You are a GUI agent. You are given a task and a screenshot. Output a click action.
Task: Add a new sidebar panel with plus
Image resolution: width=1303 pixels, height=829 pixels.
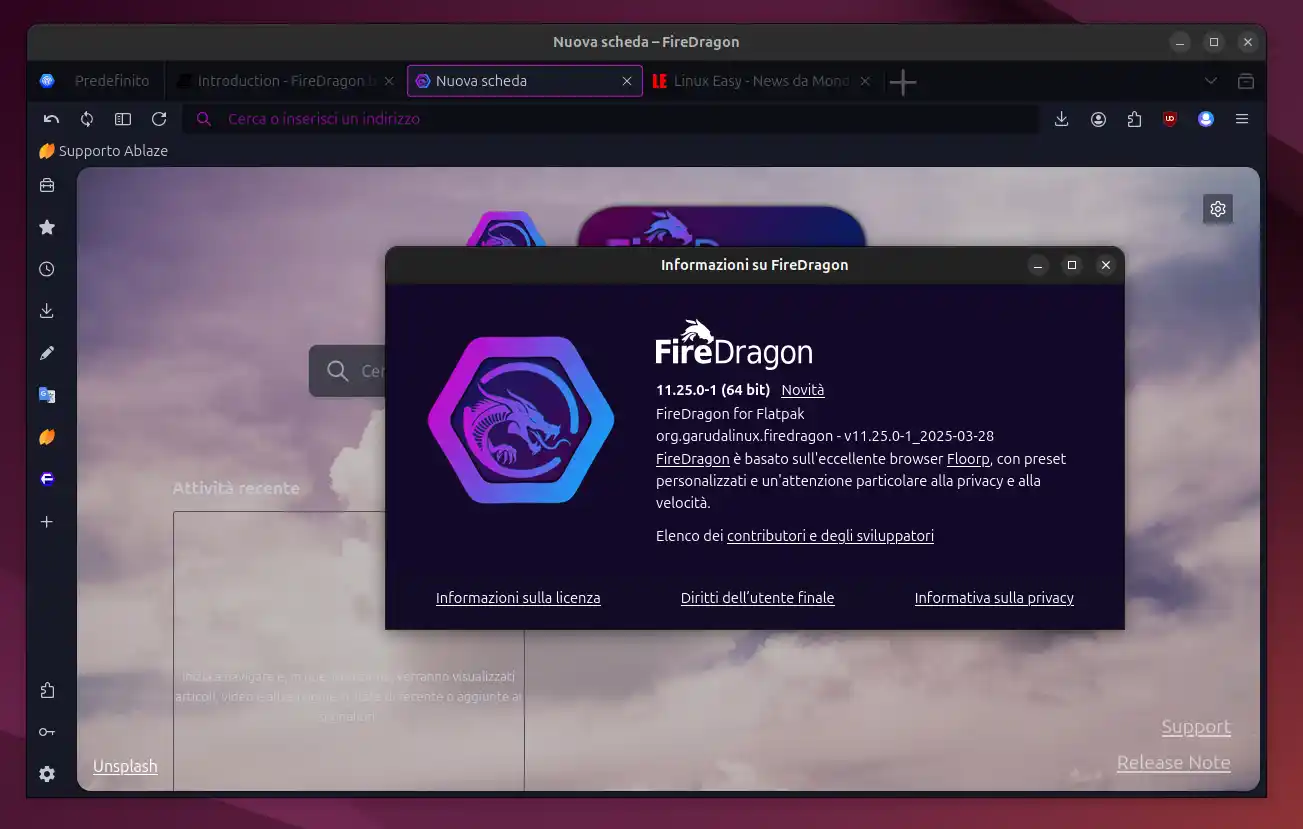[46, 521]
